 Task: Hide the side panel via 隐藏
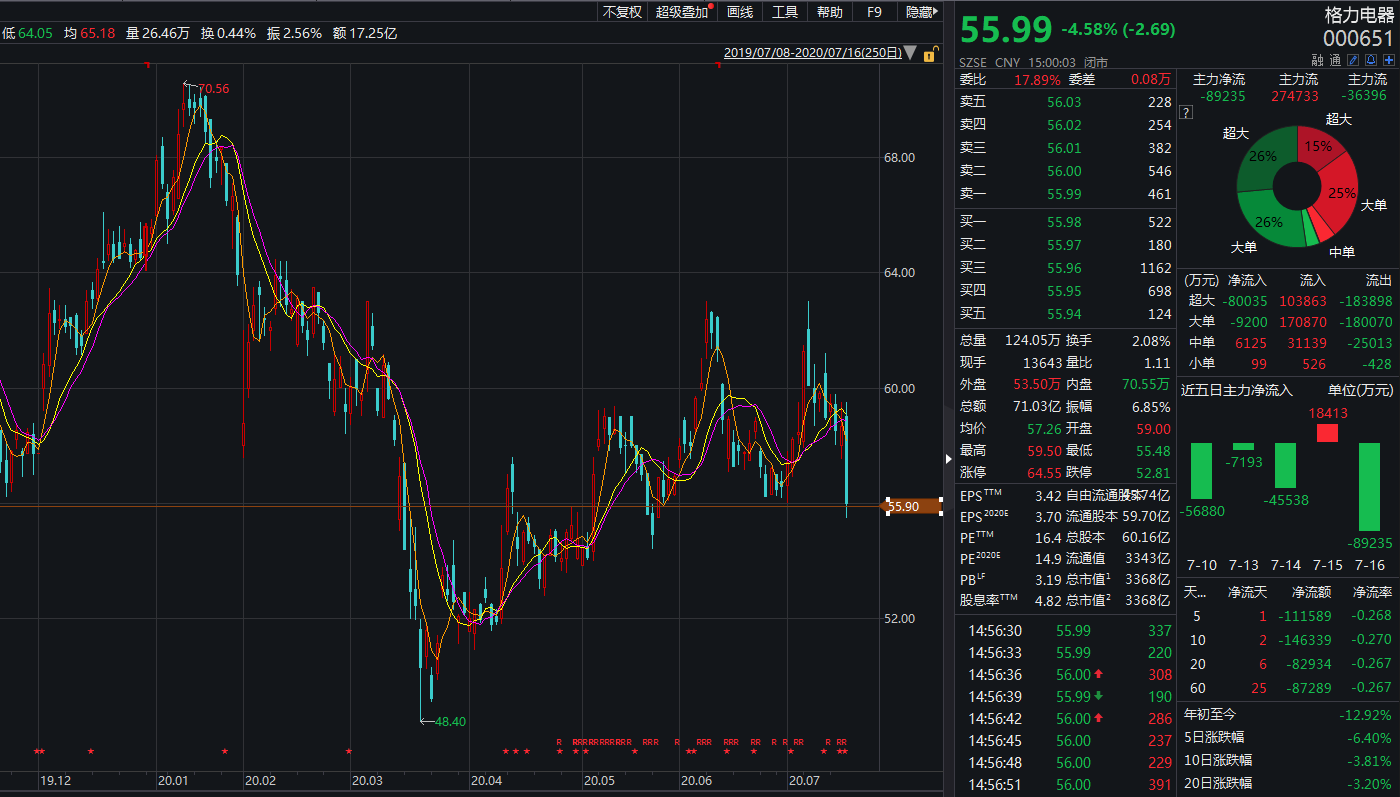pyautogui.click(x=919, y=12)
